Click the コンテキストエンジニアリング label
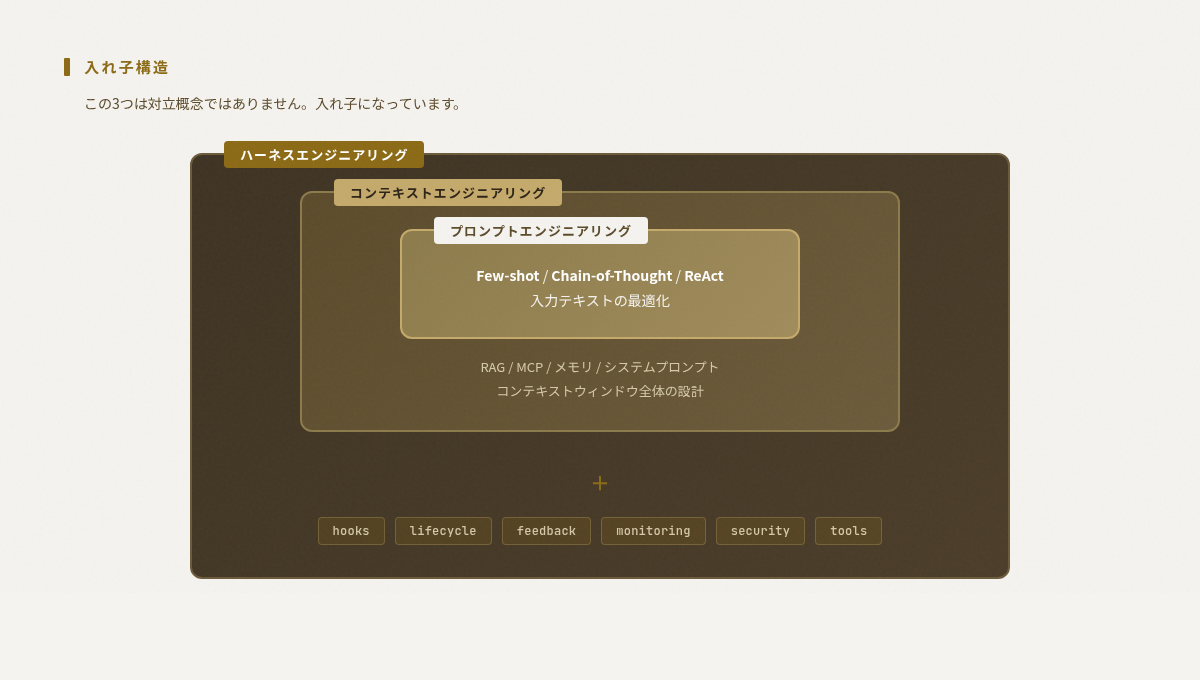Image resolution: width=1200 pixels, height=680 pixels. [x=448, y=193]
